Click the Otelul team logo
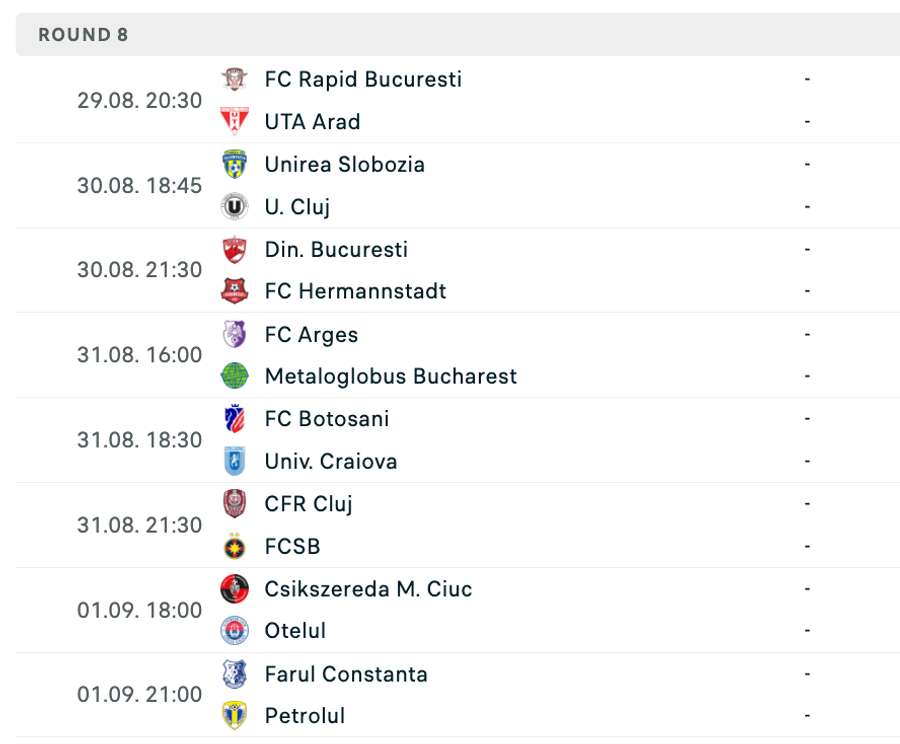This screenshot has height=744, width=900. (x=234, y=631)
